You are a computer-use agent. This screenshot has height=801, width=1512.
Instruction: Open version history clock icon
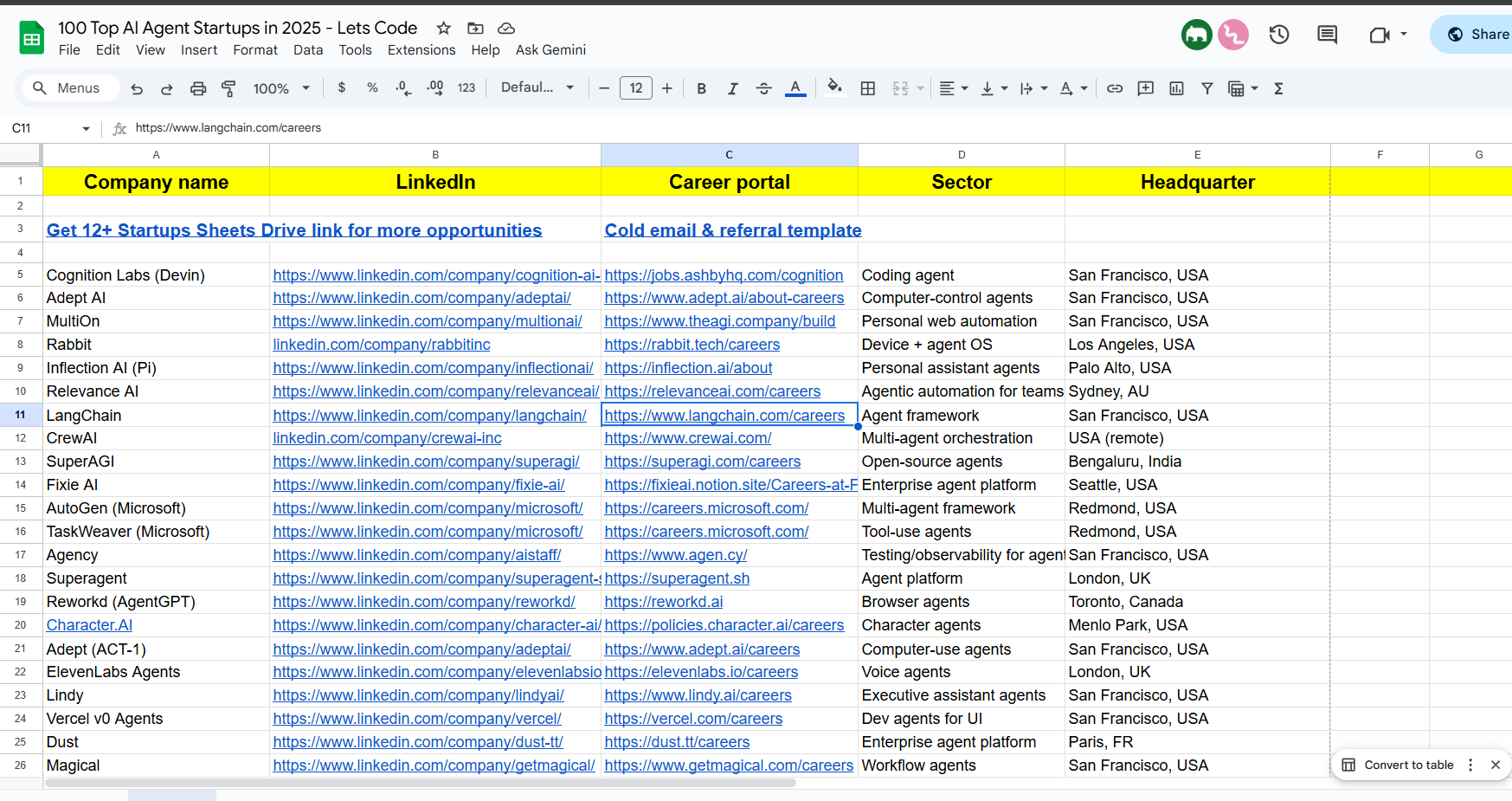[1279, 35]
